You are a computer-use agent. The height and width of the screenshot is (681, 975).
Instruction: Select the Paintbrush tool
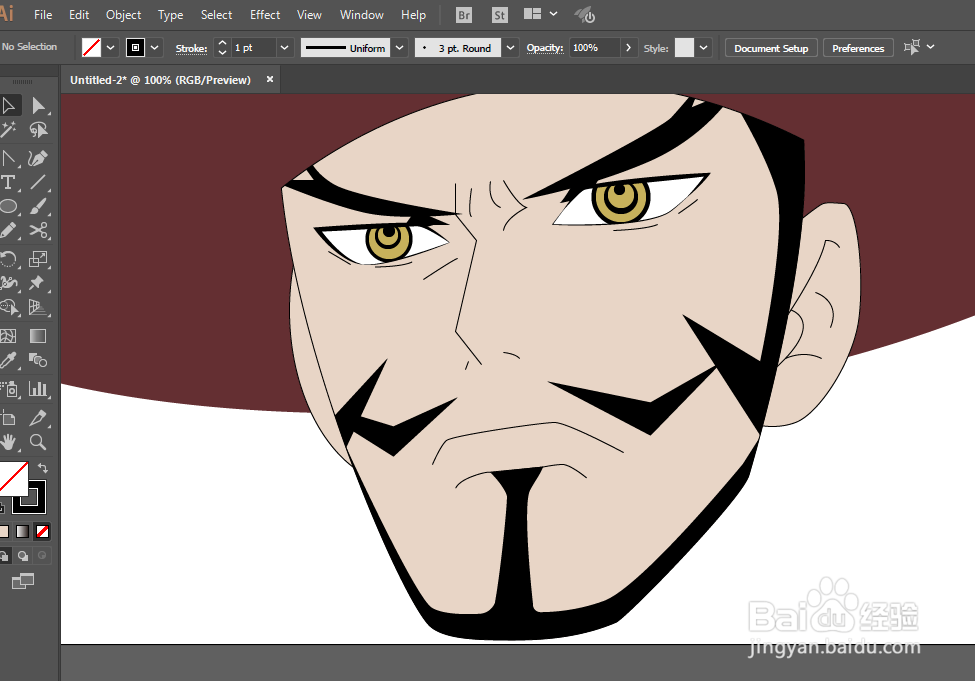click(x=39, y=206)
